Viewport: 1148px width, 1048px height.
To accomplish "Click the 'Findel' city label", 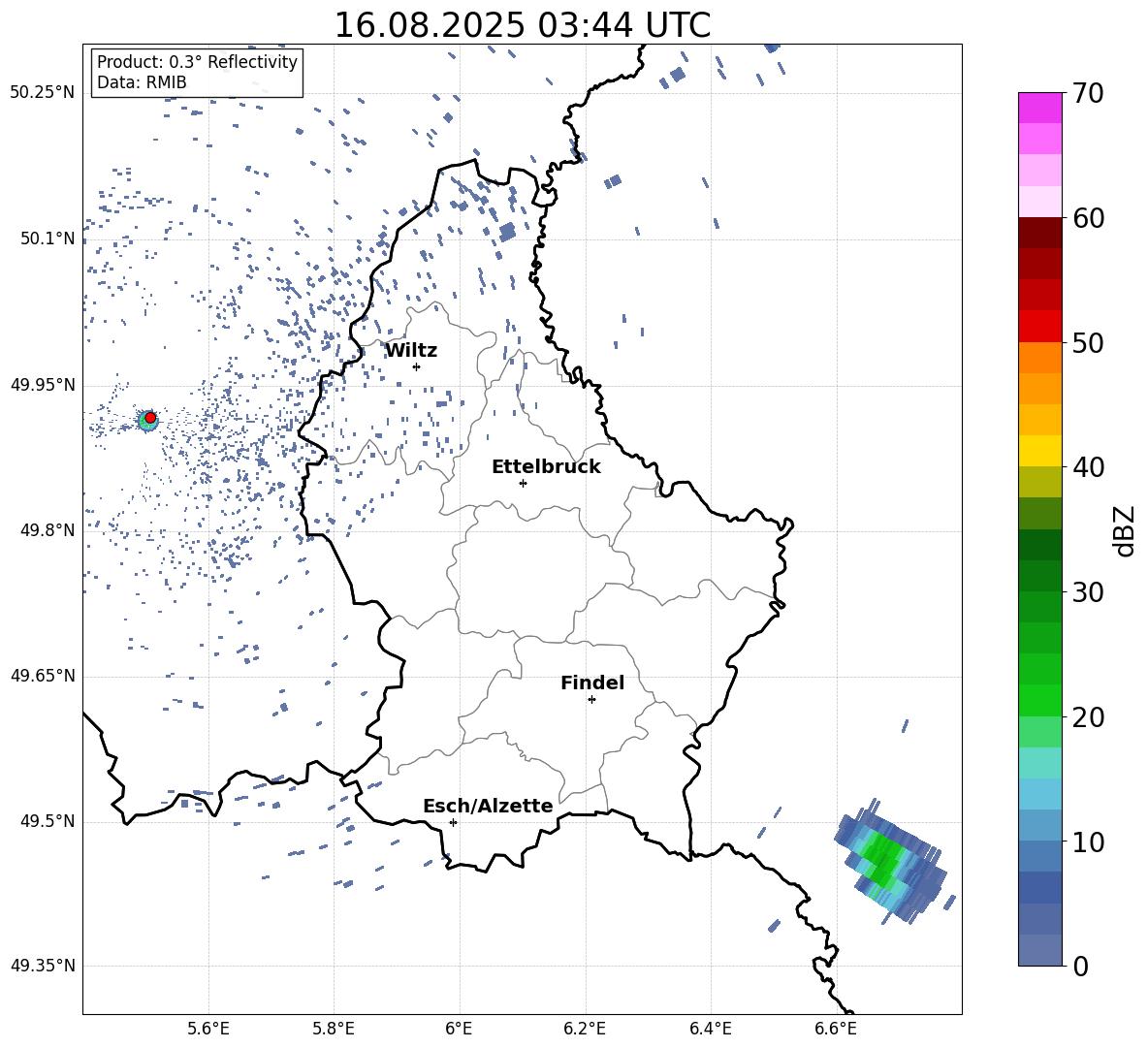I will pyautogui.click(x=592, y=683).
